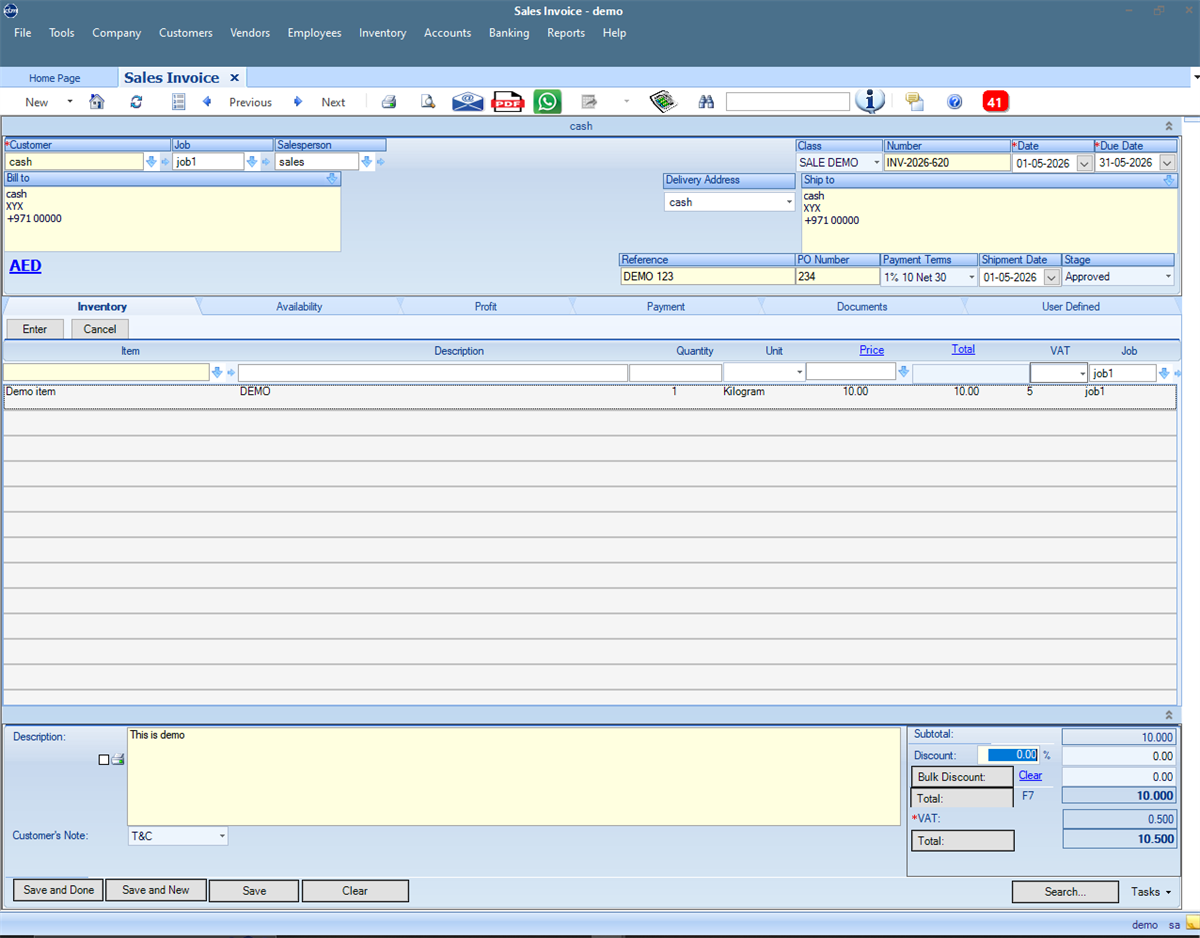Image resolution: width=1200 pixels, height=938 pixels.
Task: Click the Search... button
Action: (x=1065, y=892)
